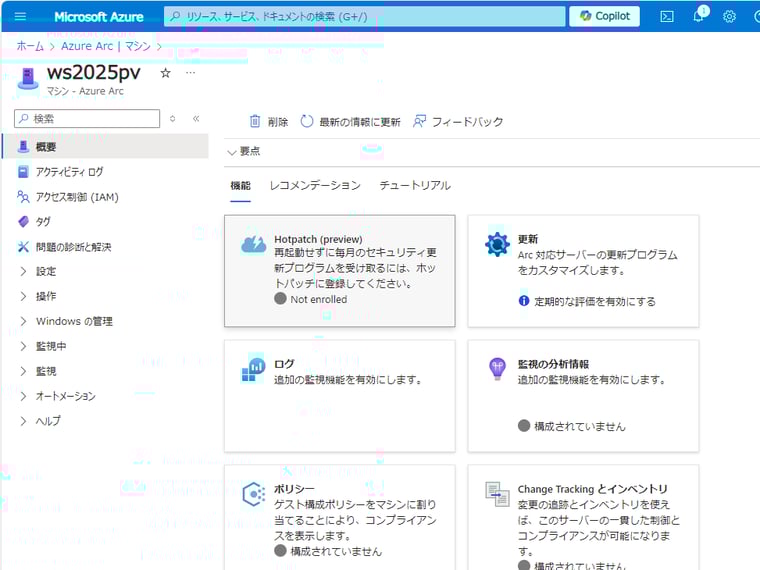Collapse the sidebar with the double chevron

tap(196, 119)
